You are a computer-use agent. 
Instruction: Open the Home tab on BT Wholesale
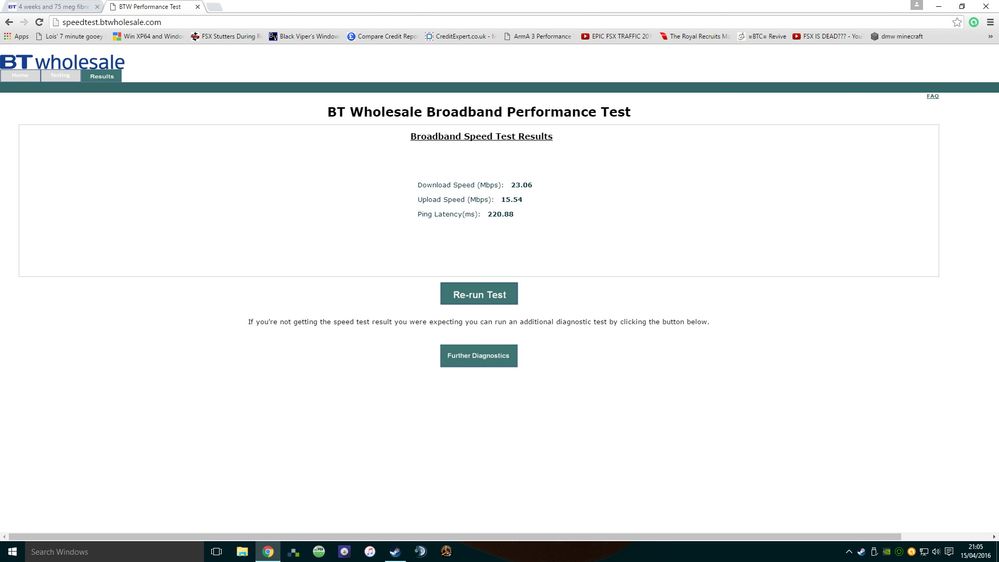tap(20, 76)
